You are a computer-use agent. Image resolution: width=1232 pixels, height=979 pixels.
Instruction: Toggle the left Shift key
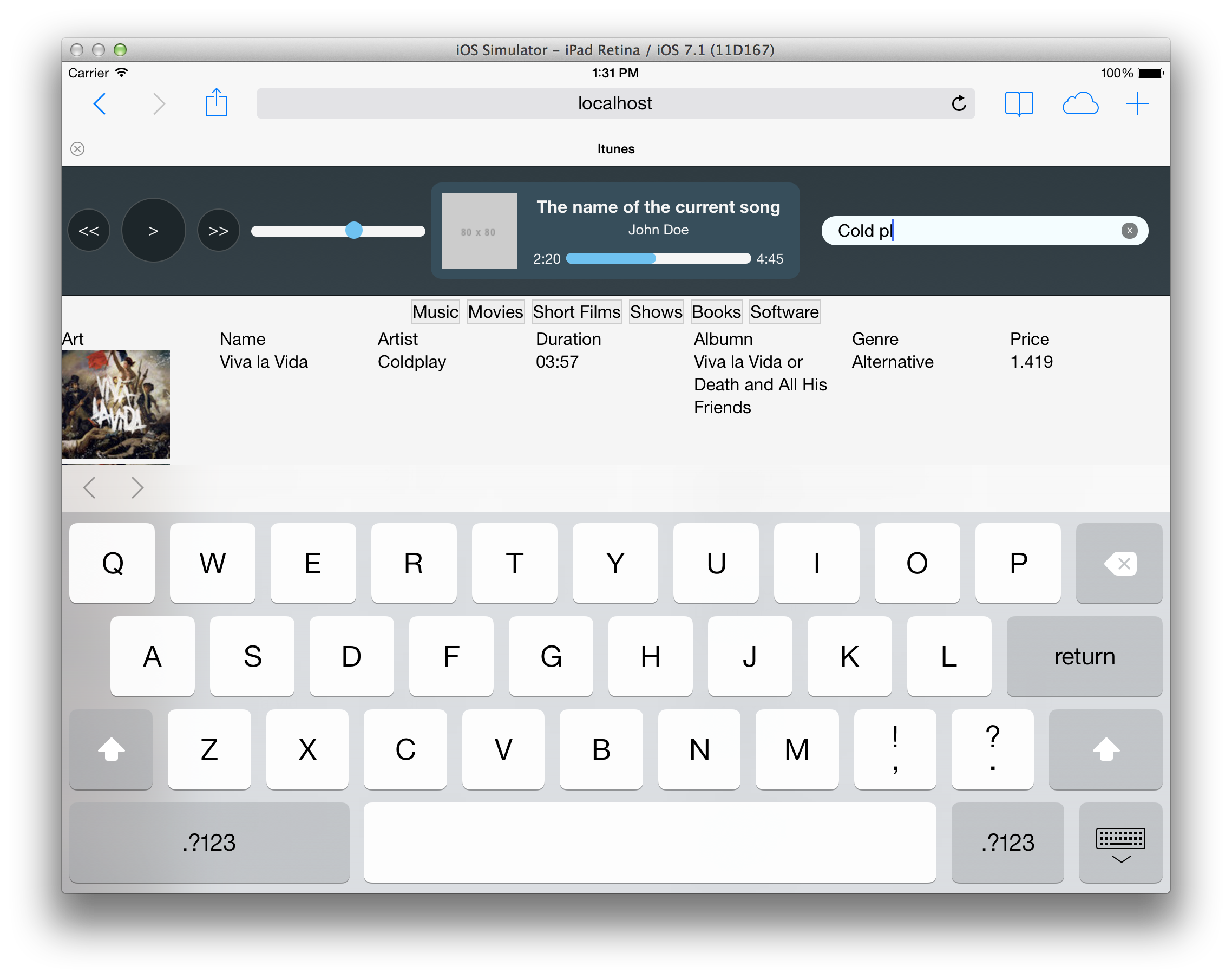[111, 749]
